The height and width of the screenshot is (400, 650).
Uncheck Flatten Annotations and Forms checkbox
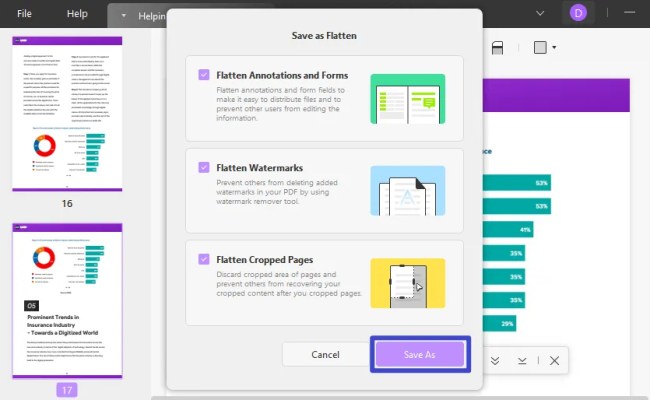click(204, 75)
